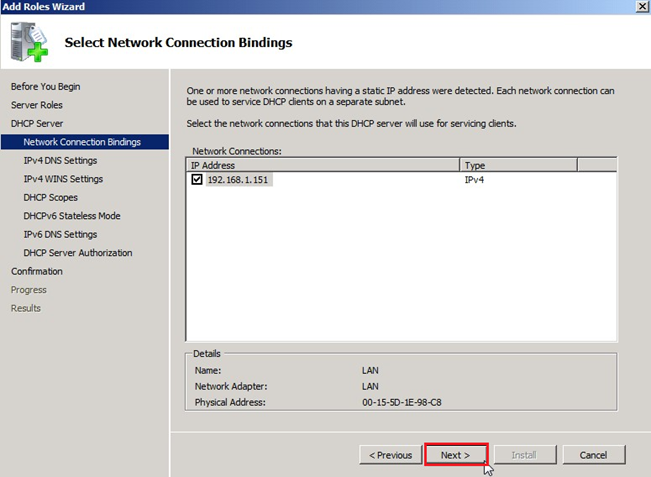Click the Physical Address label

point(230,402)
